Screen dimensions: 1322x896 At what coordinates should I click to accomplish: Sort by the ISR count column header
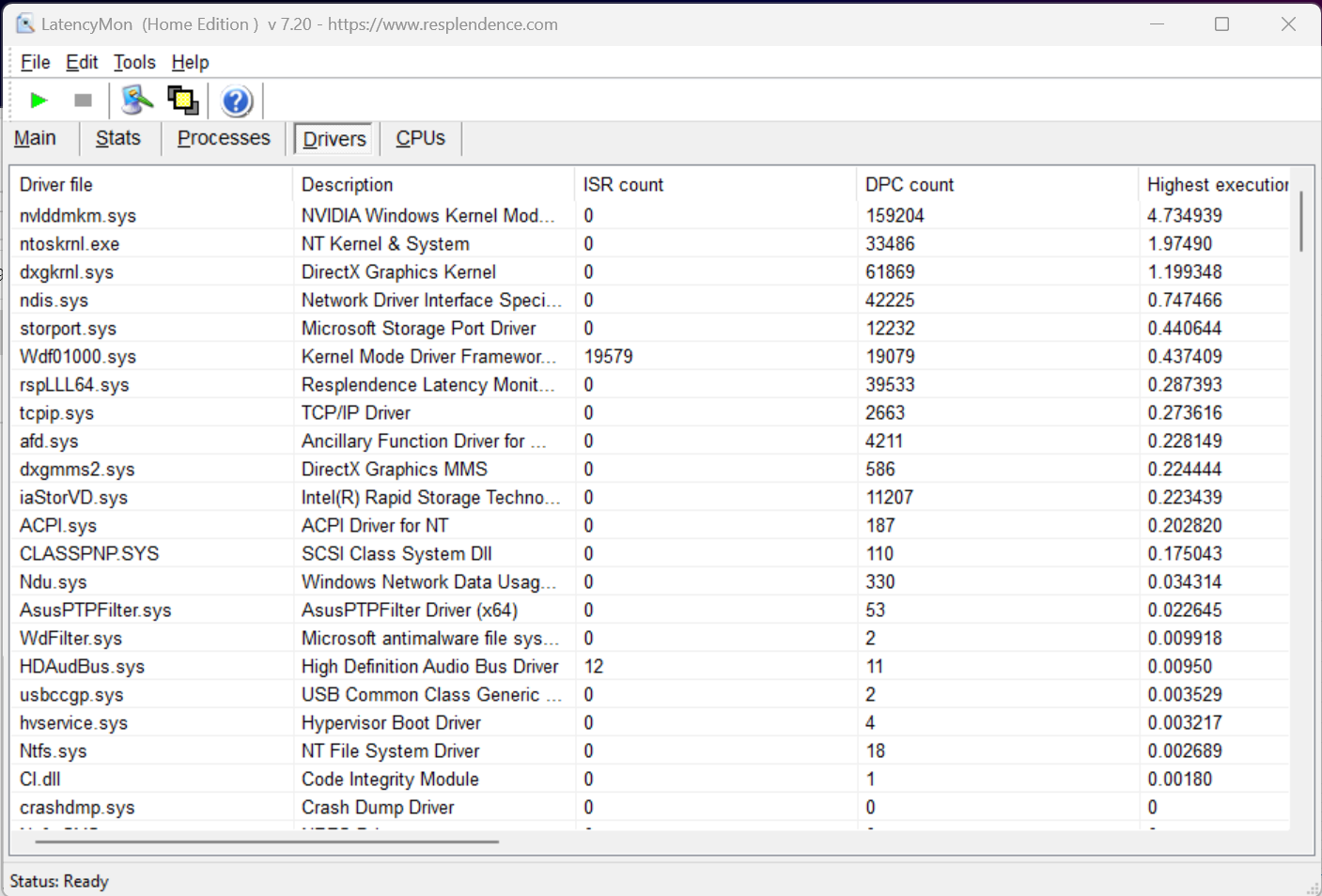[623, 185]
